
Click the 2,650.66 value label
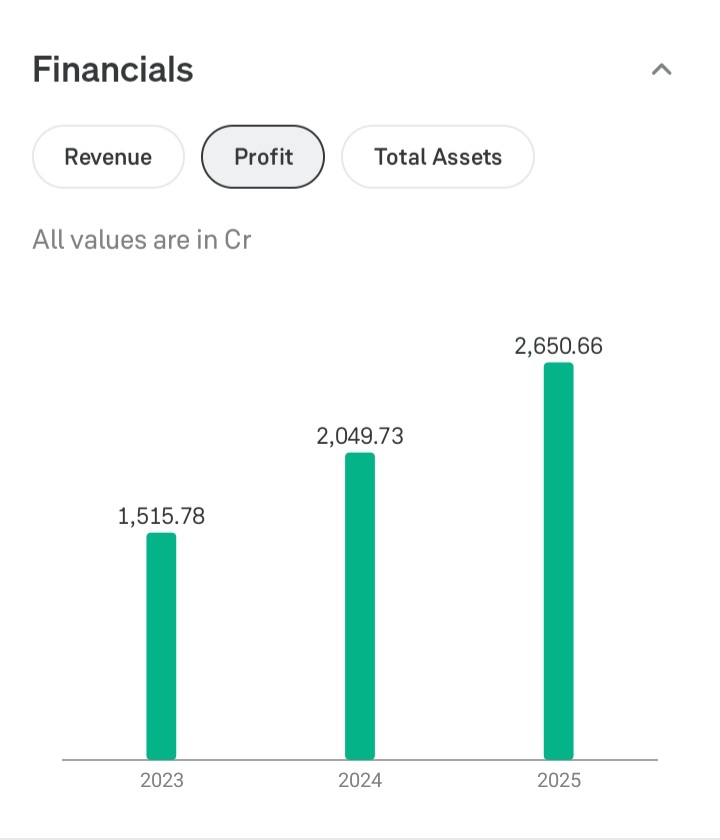pyautogui.click(x=559, y=346)
